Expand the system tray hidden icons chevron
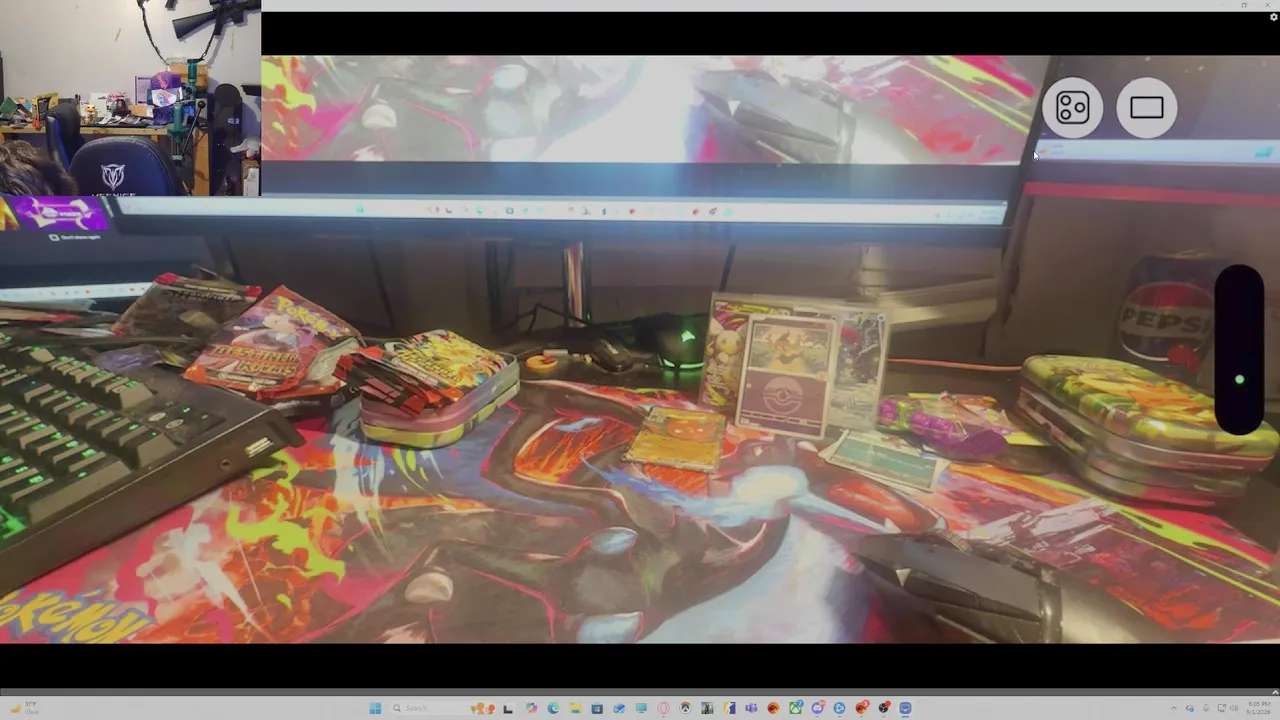This screenshot has height=720, width=1280. pyautogui.click(x=1174, y=708)
